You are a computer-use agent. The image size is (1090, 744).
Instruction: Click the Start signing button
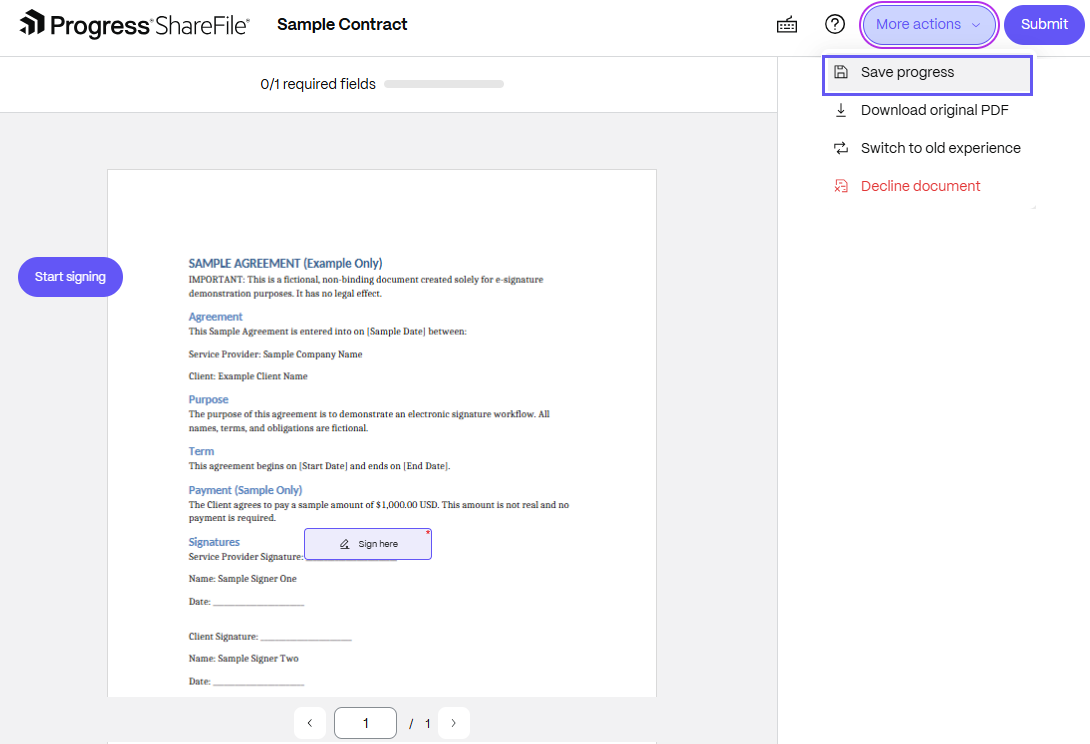tap(70, 277)
